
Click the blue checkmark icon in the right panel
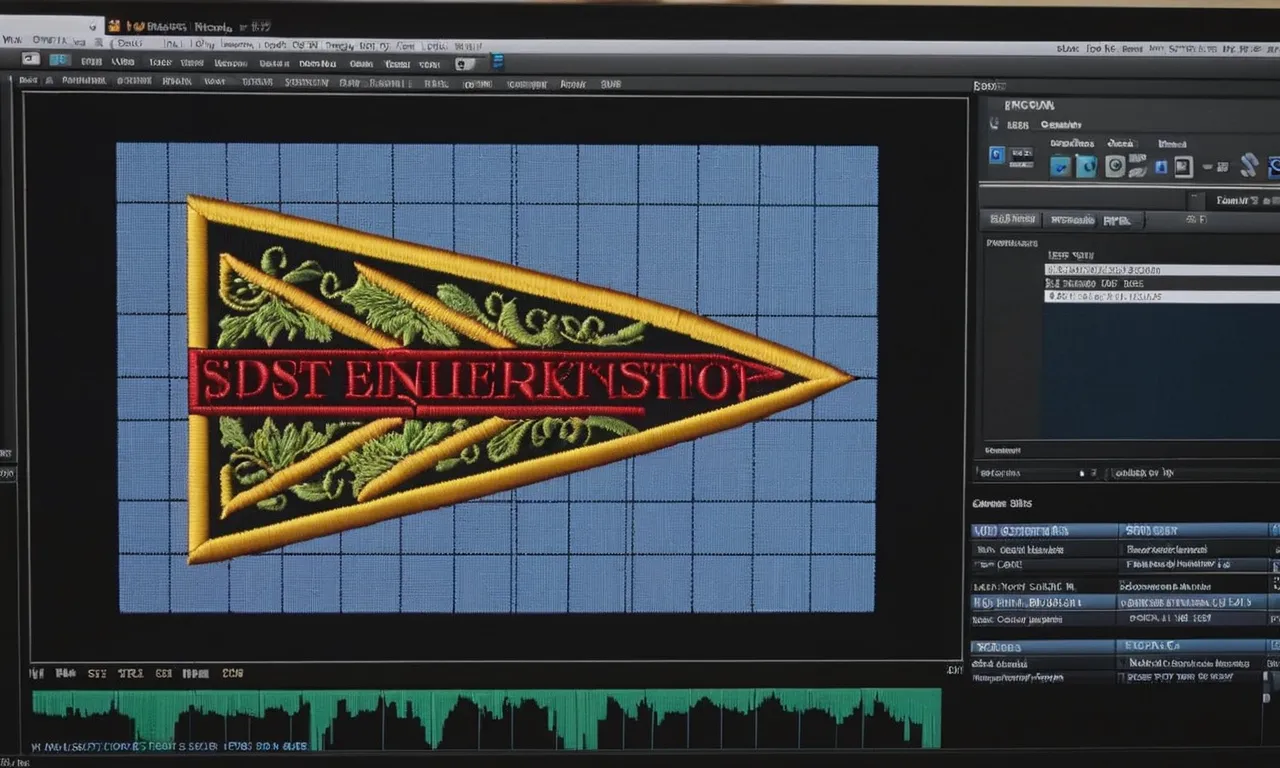click(x=1060, y=166)
